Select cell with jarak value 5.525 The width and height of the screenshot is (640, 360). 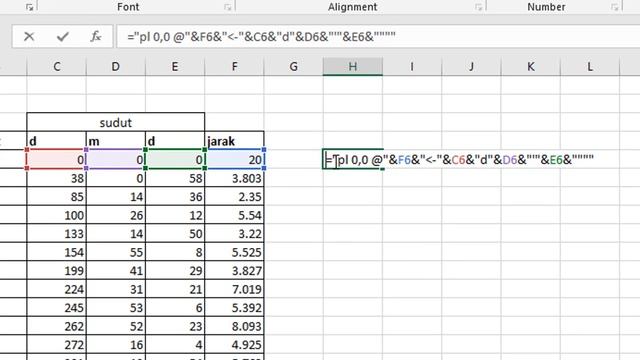[x=234, y=252]
